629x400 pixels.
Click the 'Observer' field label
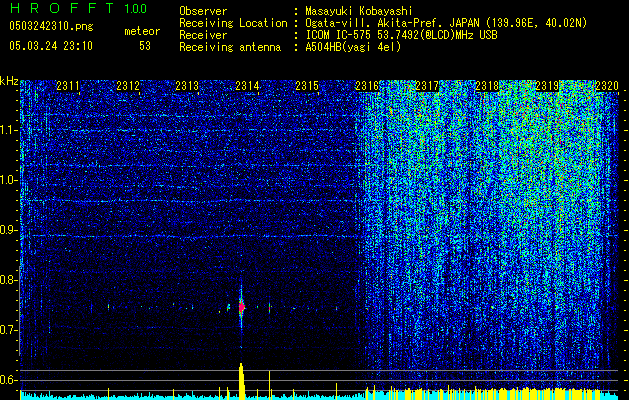coord(203,11)
